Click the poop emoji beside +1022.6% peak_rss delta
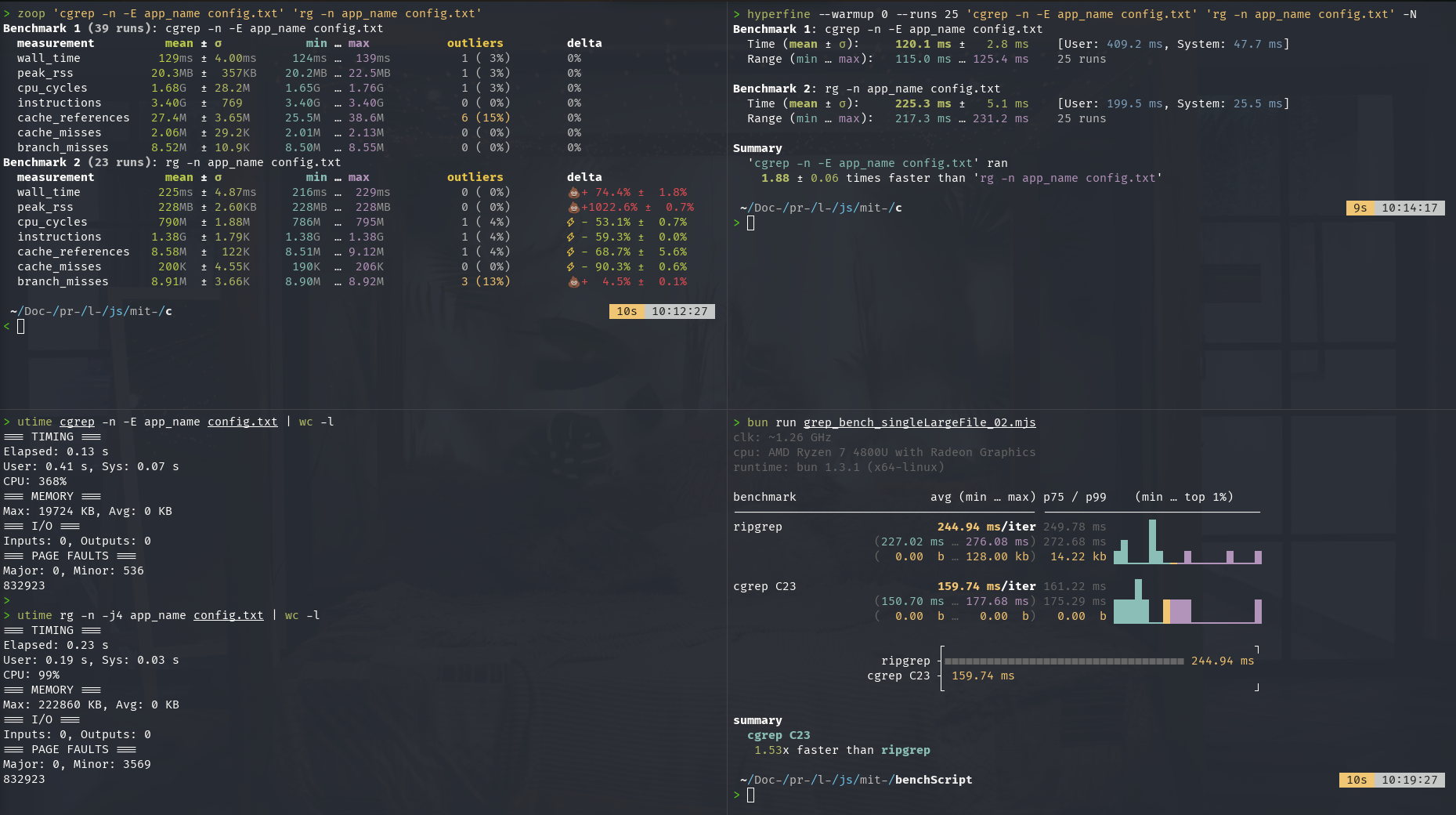The width and height of the screenshot is (1456, 815). (x=573, y=208)
